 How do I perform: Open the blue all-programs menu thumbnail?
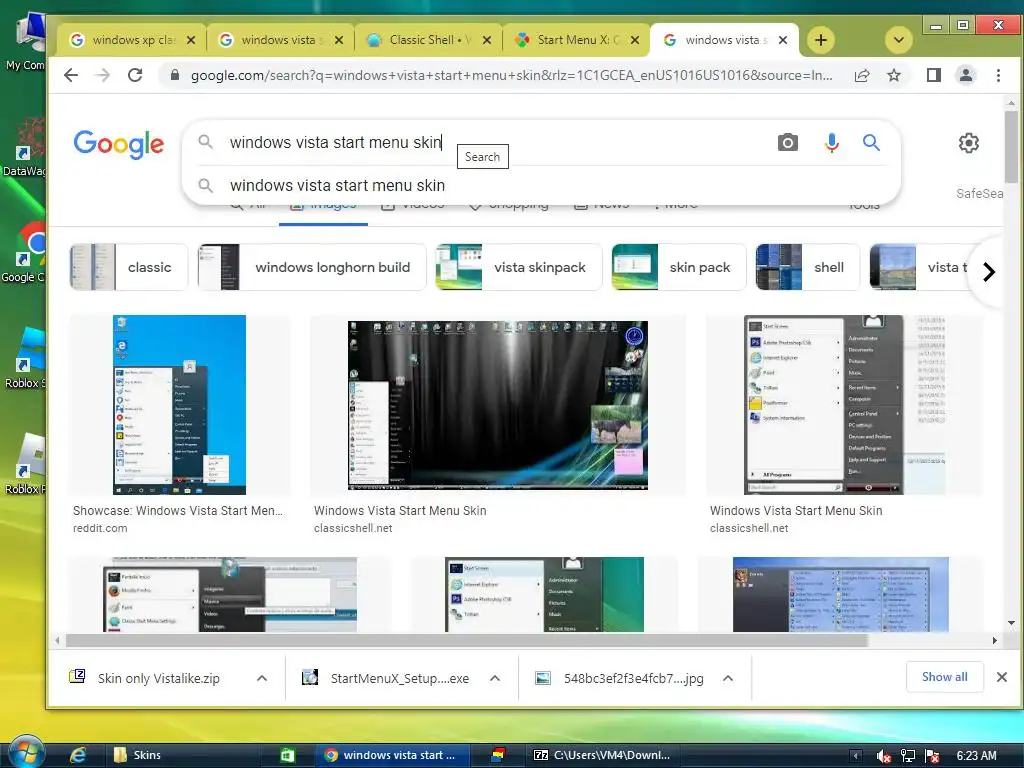pyautogui.click(x=840, y=594)
